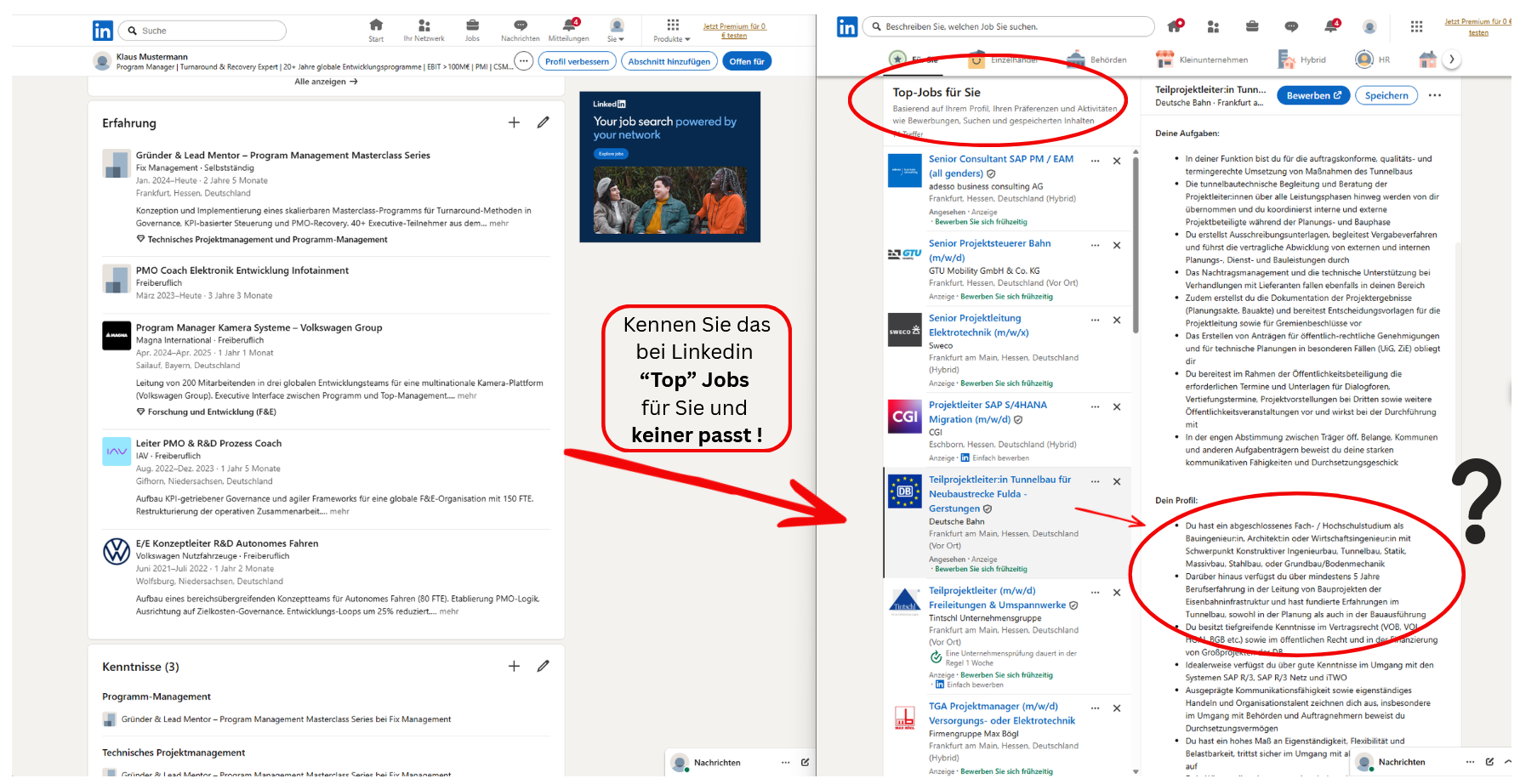Select the Hybrid filter tab
This screenshot has width=1520, height=784.
1301,60
